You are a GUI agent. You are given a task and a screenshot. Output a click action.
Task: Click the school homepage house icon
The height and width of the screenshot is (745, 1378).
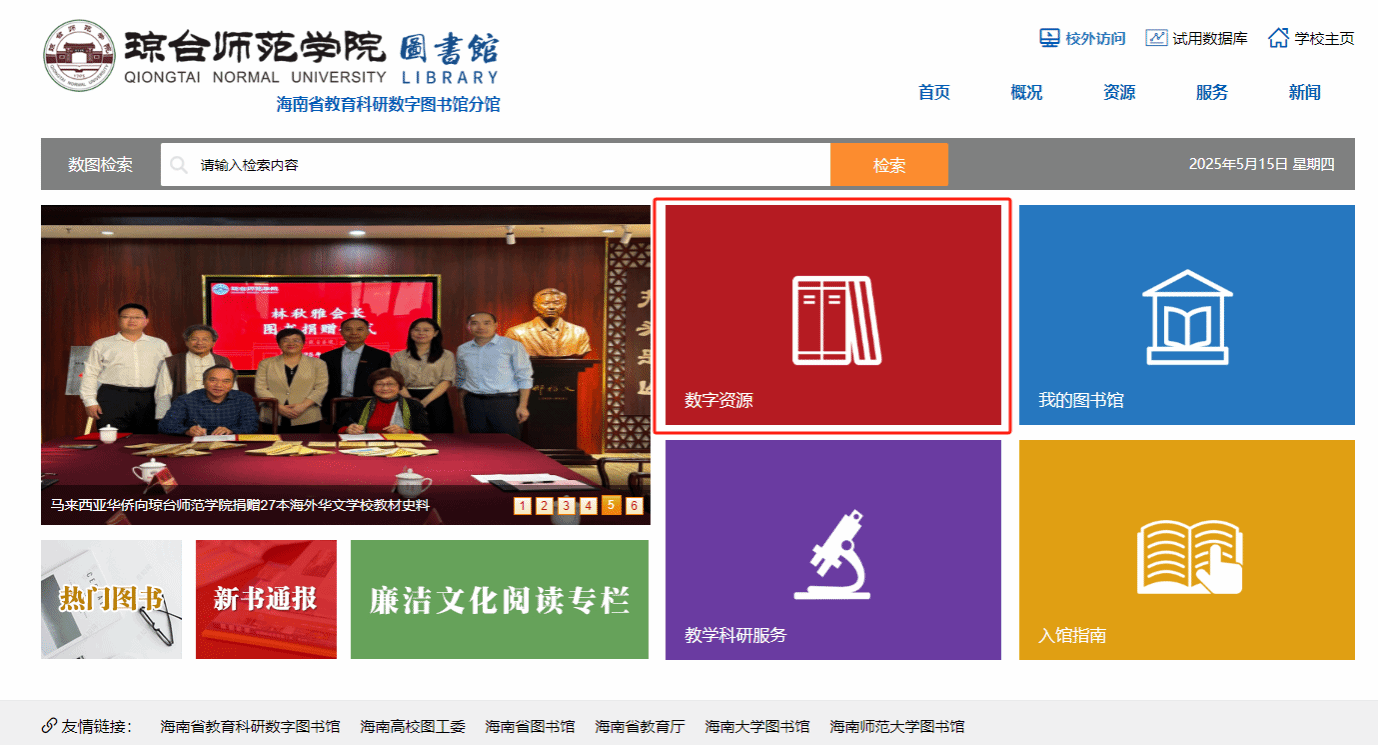tap(1278, 38)
